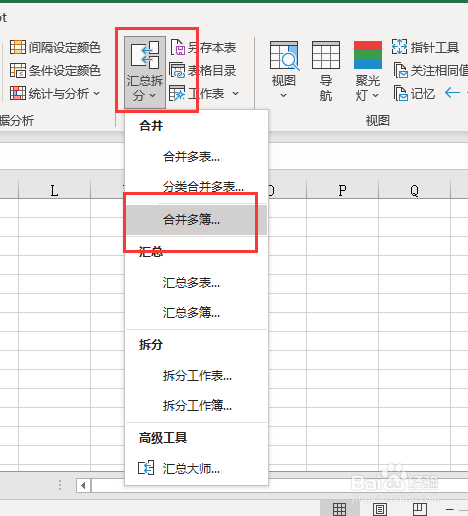468x516 pixels.
Task: Click the 关注相同值 icon
Action: point(401,70)
